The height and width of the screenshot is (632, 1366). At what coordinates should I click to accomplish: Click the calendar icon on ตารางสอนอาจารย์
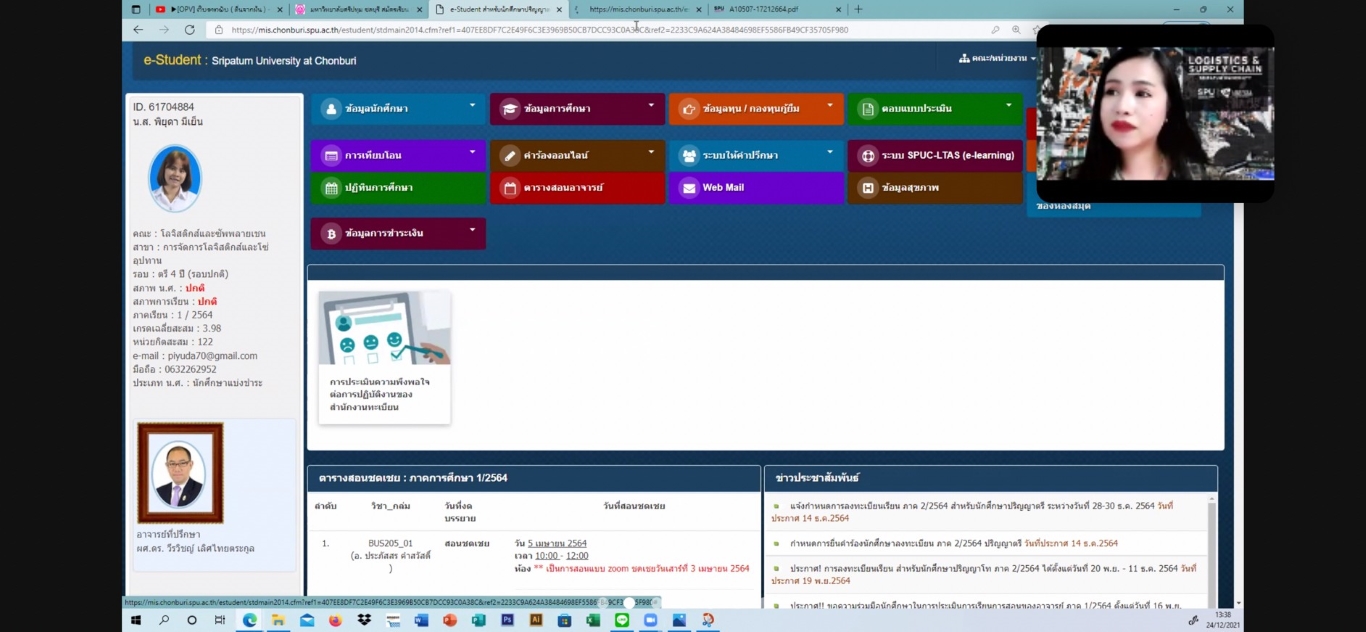(510, 188)
